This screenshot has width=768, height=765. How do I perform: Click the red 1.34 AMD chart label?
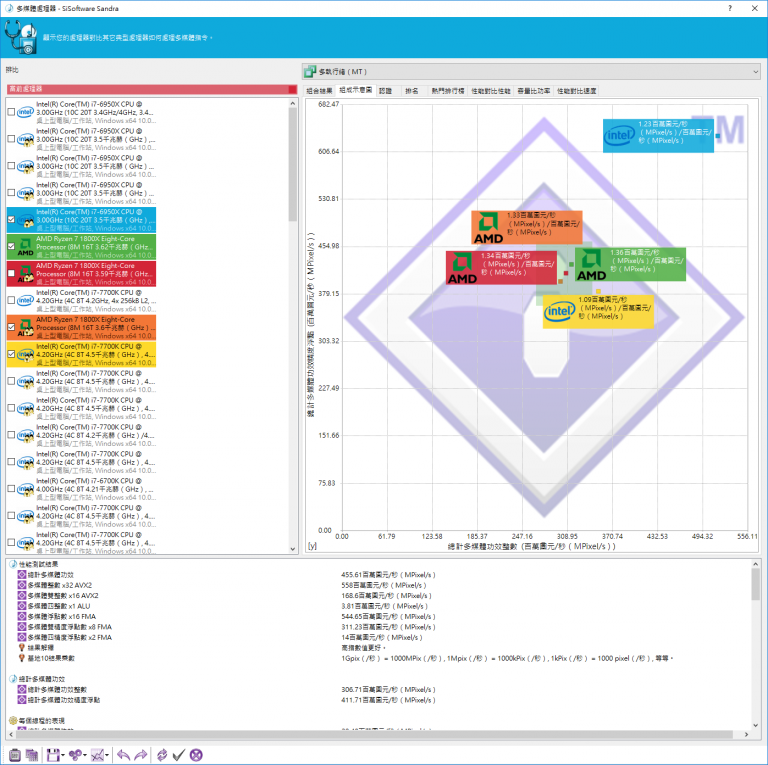click(x=501, y=267)
